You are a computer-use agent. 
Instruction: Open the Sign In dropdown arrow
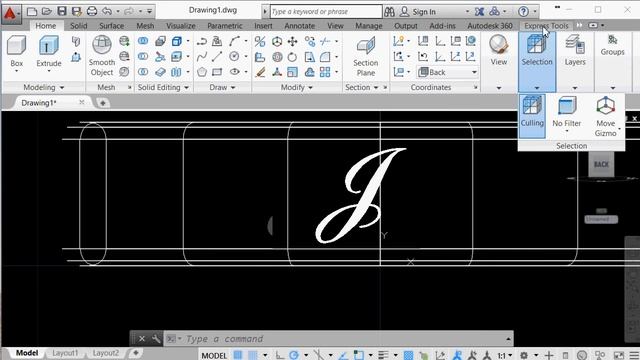pos(467,12)
